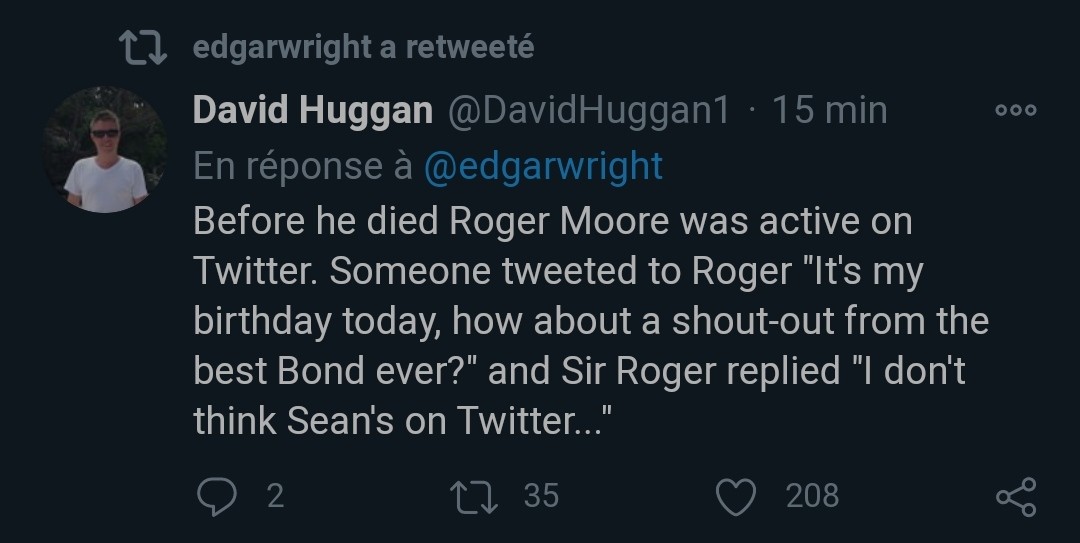Like the tweet with the heart icon

click(736, 497)
